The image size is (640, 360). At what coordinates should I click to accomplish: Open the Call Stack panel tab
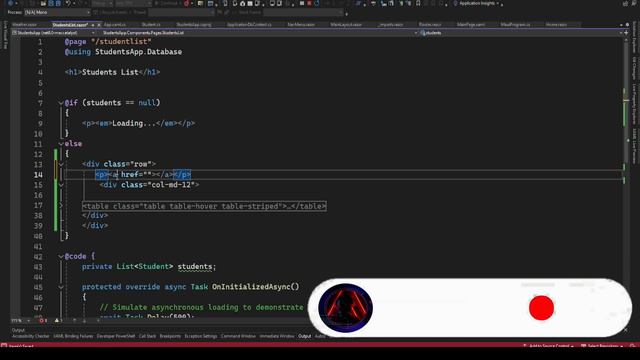coord(147,336)
